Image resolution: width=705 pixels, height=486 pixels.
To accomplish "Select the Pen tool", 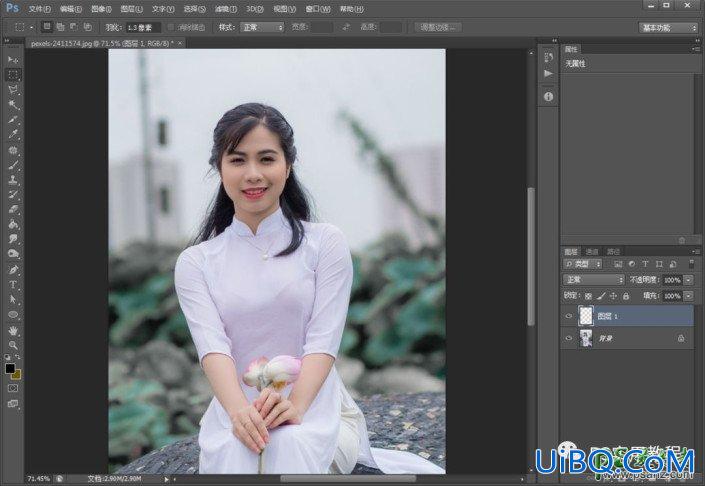I will point(13,270).
